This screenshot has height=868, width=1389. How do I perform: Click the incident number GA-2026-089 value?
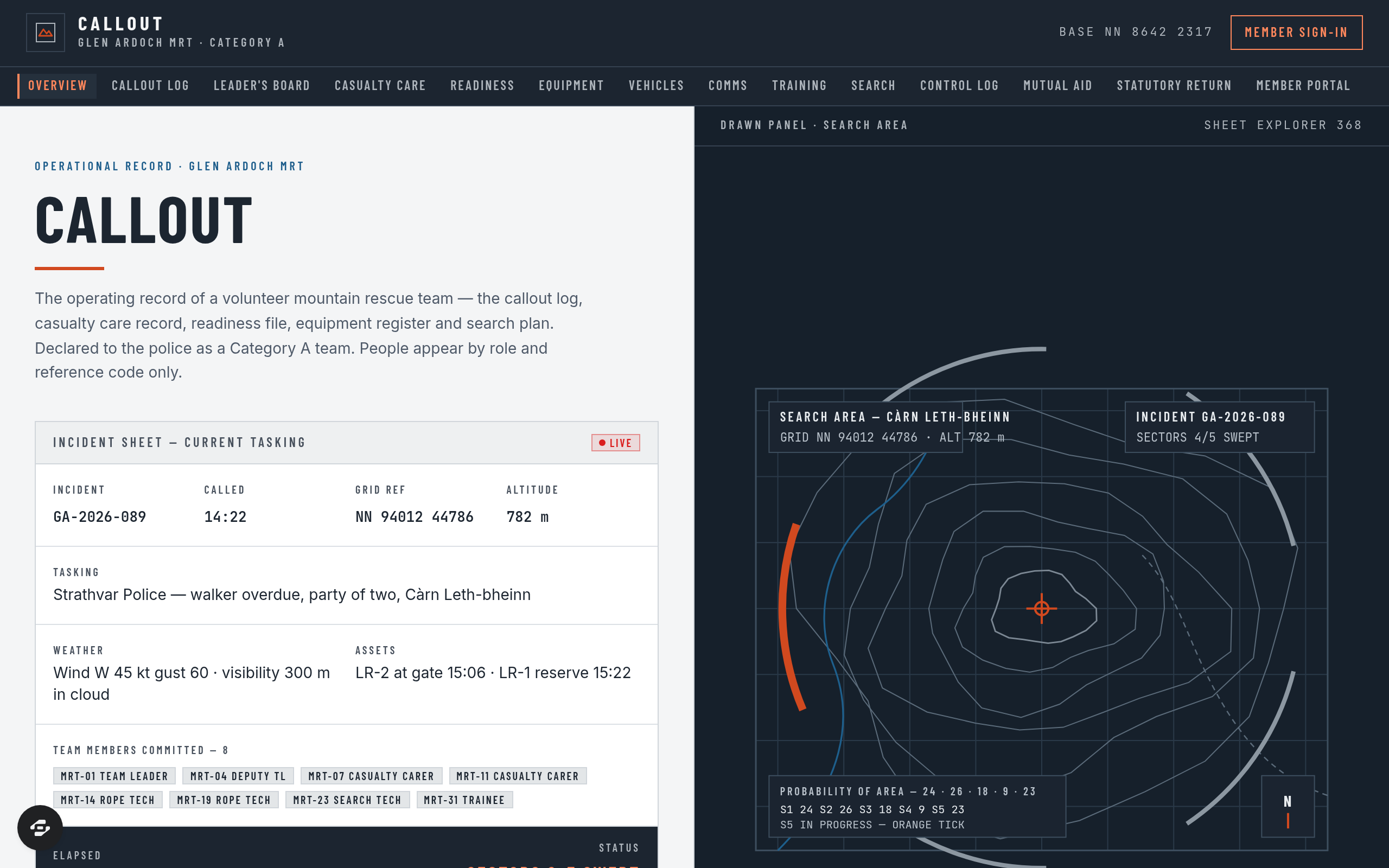coord(100,516)
